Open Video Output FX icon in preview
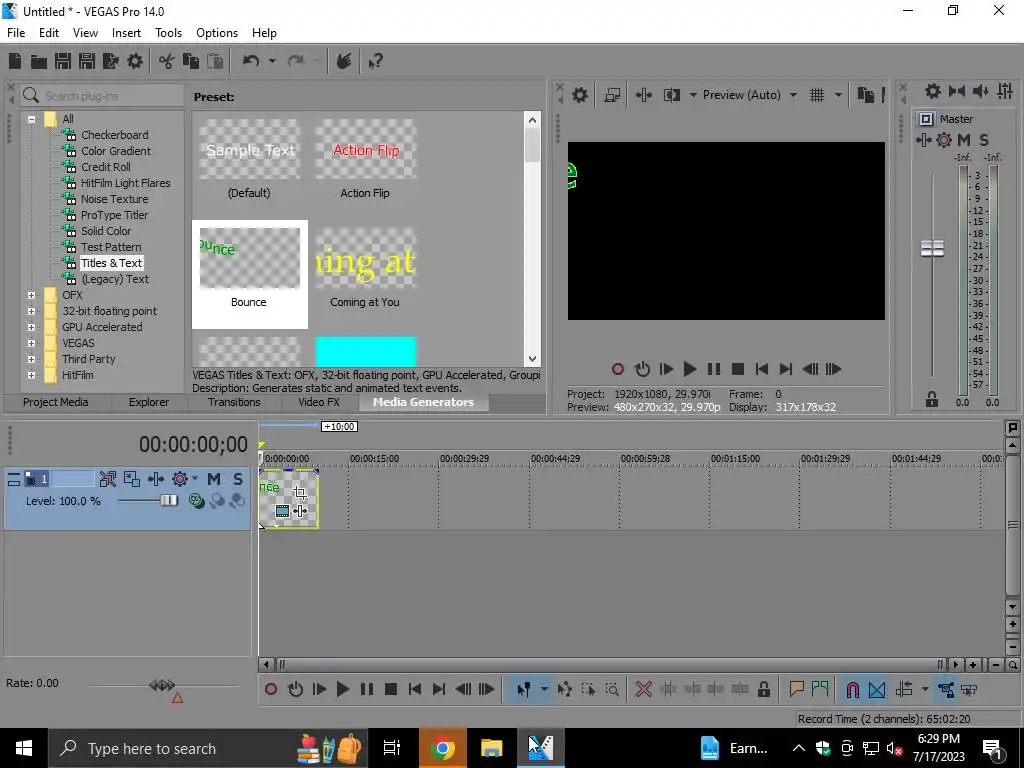The height and width of the screenshot is (768, 1024). [x=644, y=95]
